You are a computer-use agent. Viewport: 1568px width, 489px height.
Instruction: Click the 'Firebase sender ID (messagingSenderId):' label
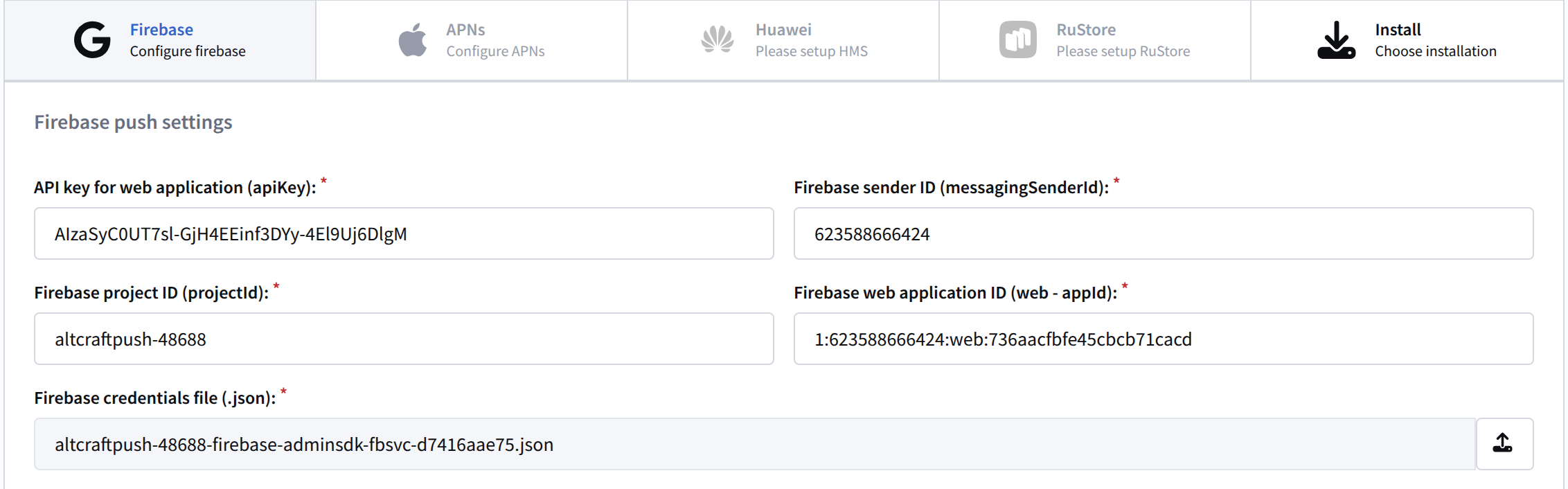click(952, 188)
